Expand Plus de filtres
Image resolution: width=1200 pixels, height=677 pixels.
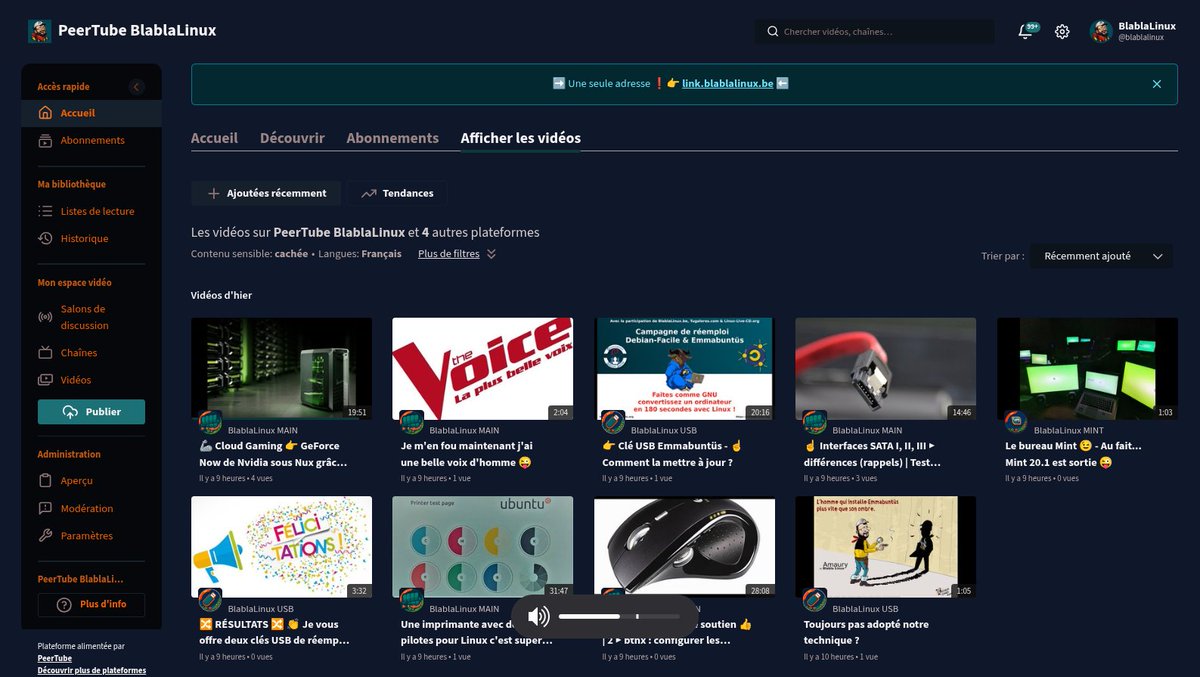[457, 254]
